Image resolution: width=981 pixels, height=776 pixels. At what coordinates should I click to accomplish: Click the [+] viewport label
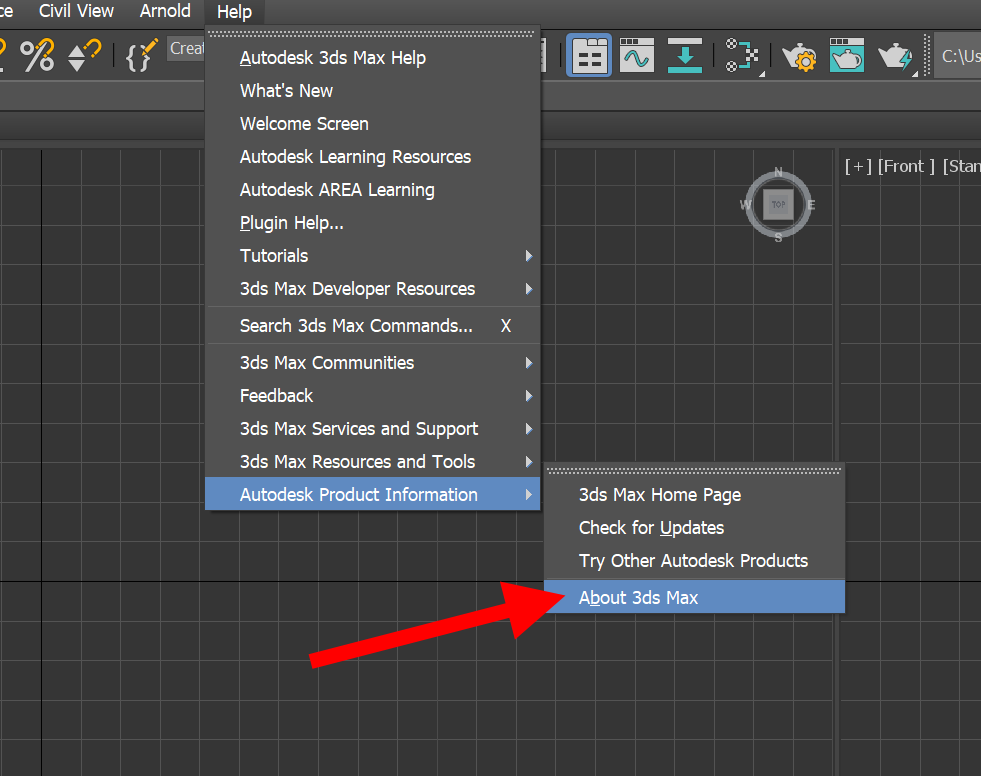858,166
